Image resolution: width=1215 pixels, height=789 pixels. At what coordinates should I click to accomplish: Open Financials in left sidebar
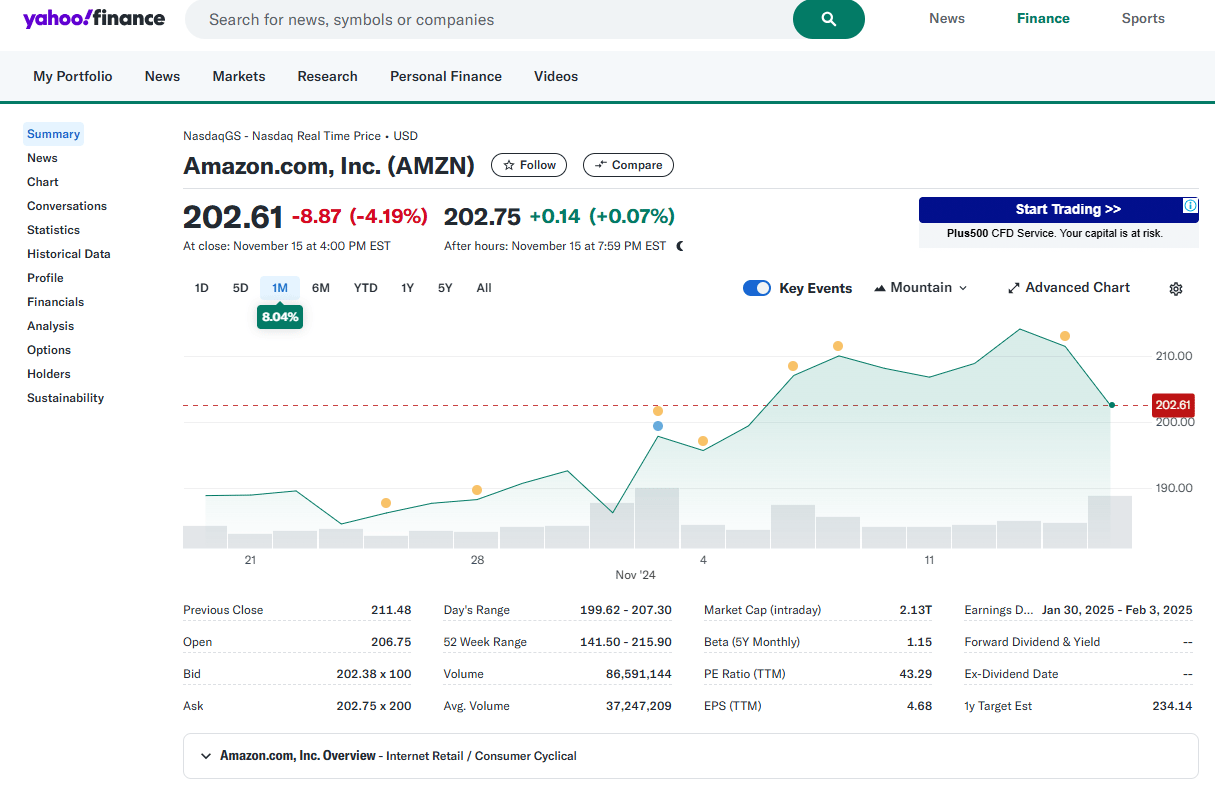[x=55, y=302]
